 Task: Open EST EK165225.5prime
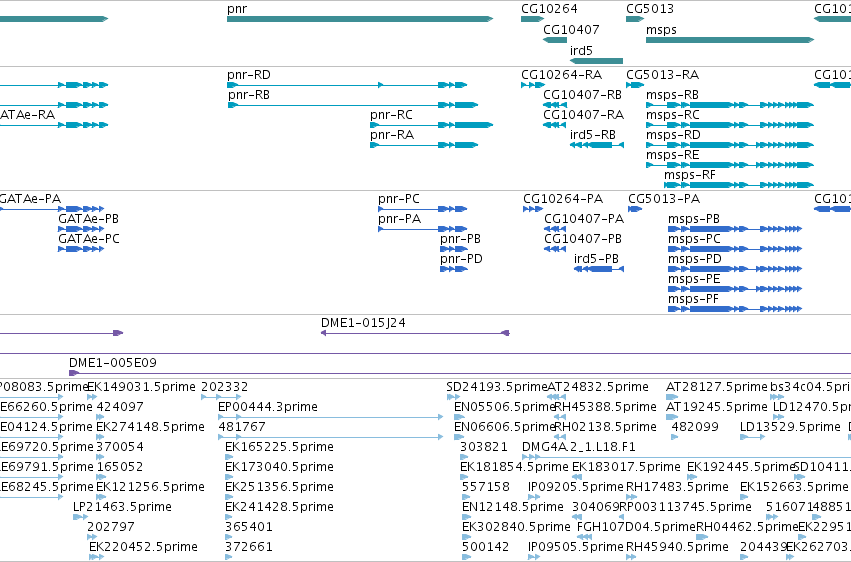(x=228, y=457)
